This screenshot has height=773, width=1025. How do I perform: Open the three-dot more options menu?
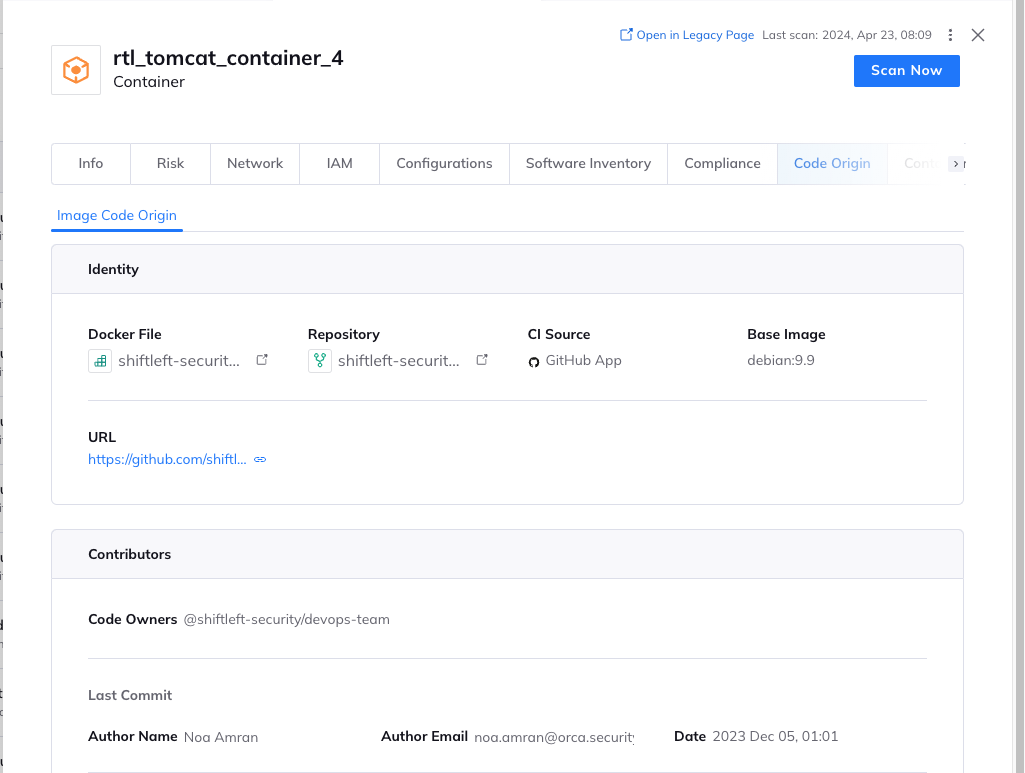pyautogui.click(x=950, y=35)
